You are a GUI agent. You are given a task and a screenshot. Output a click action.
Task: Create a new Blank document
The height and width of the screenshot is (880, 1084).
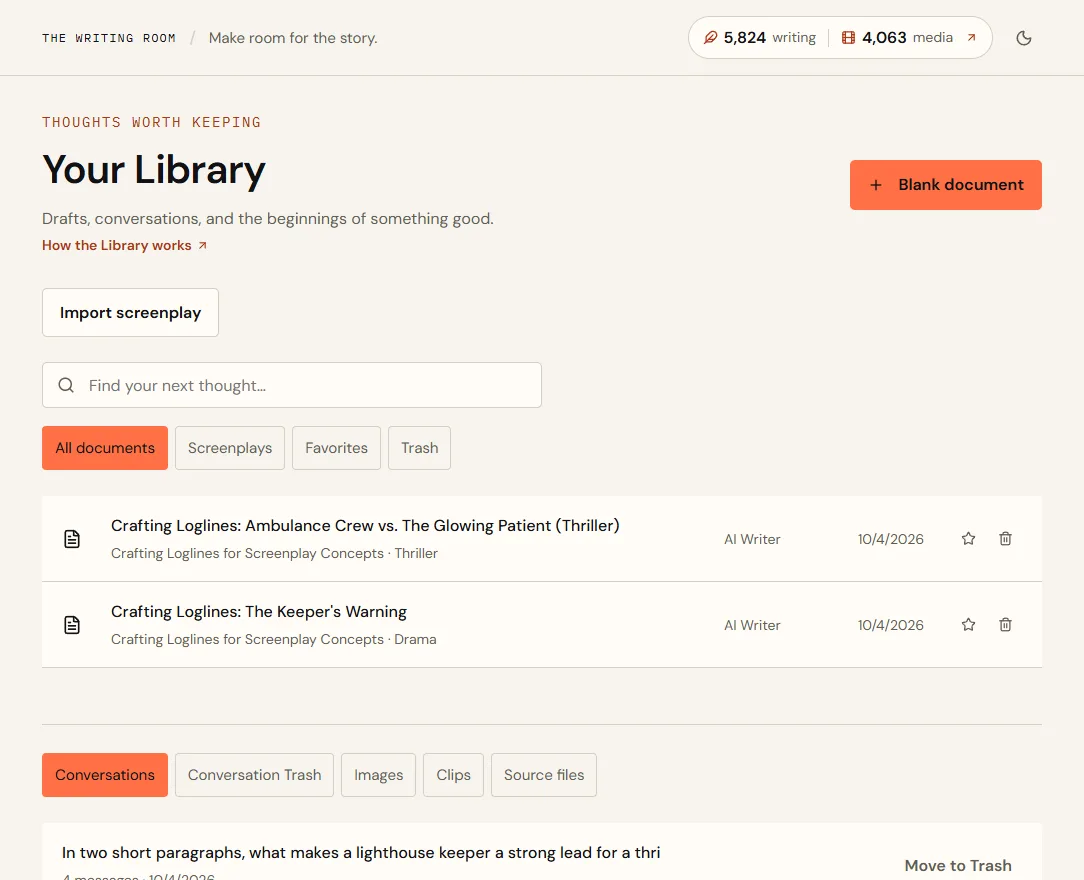[946, 185]
